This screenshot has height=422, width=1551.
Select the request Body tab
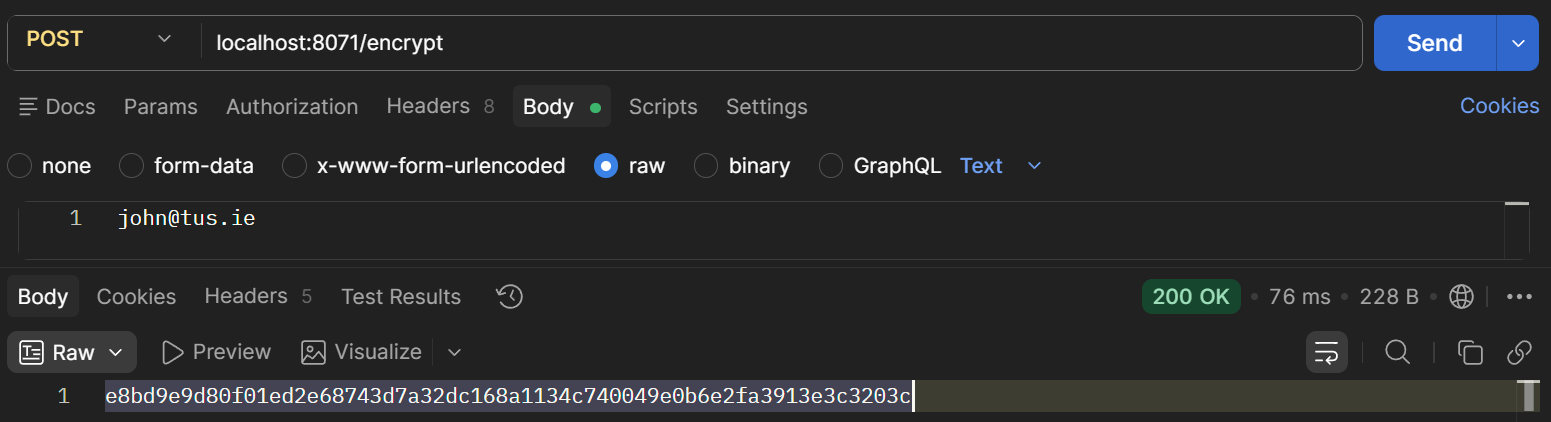561,106
